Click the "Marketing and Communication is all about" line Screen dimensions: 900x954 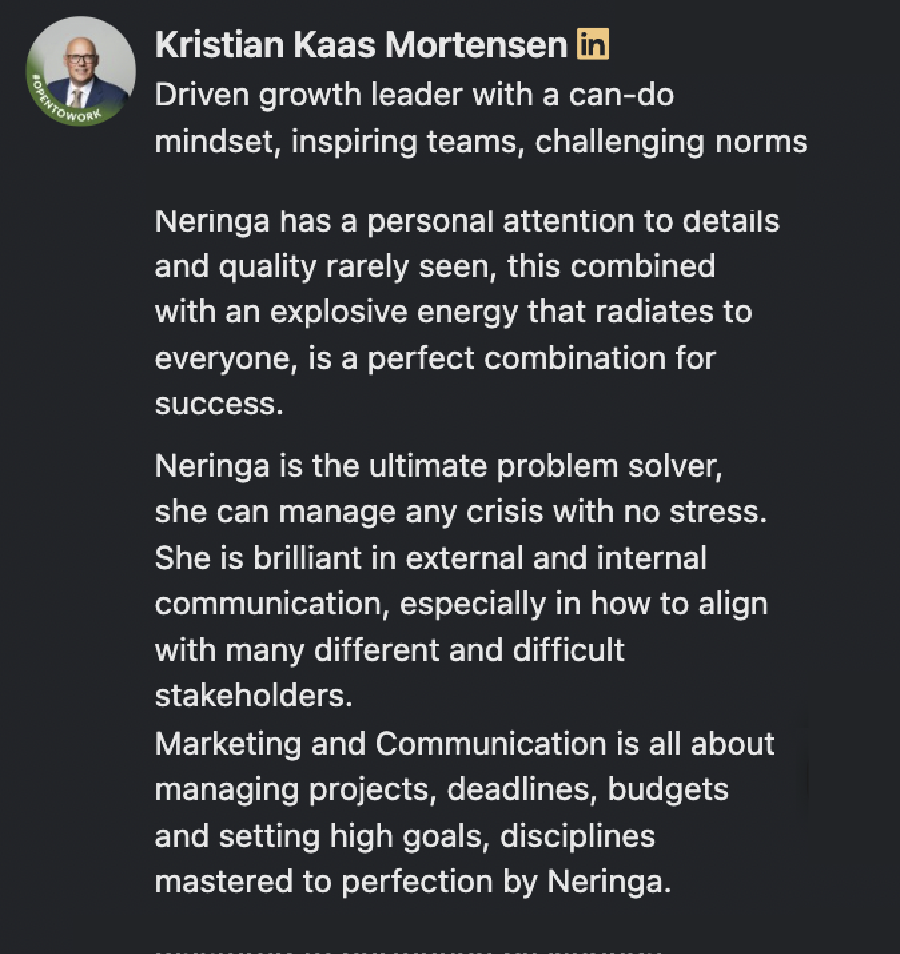click(x=464, y=744)
